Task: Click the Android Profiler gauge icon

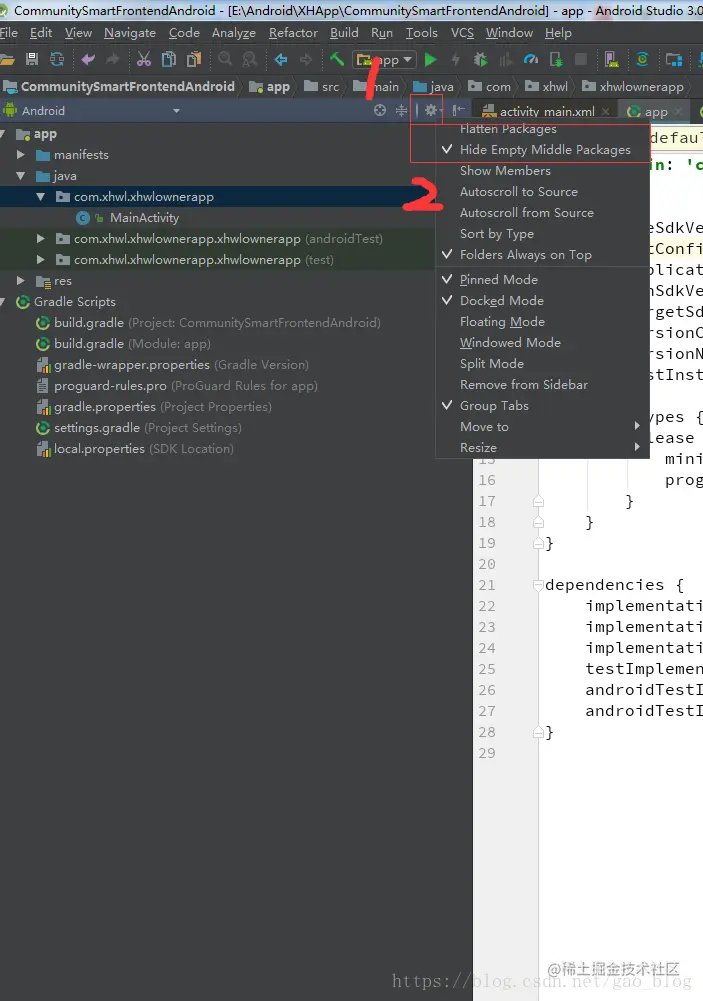Action: click(x=531, y=59)
